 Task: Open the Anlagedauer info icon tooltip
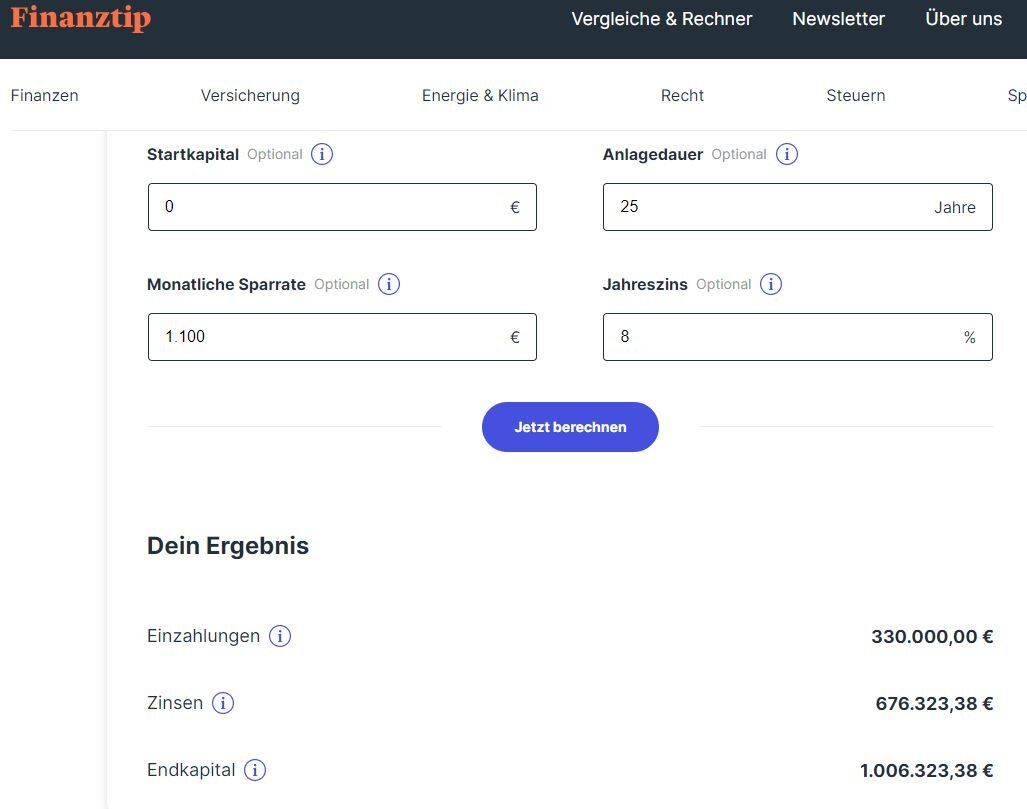[x=787, y=154]
